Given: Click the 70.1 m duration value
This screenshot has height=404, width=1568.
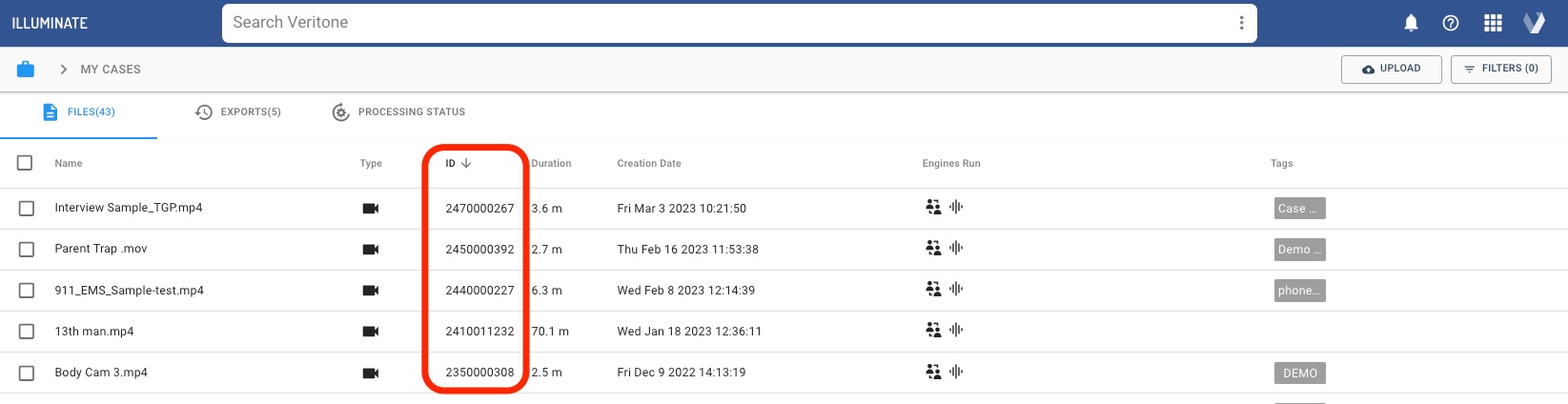Looking at the screenshot, I should [550, 332].
